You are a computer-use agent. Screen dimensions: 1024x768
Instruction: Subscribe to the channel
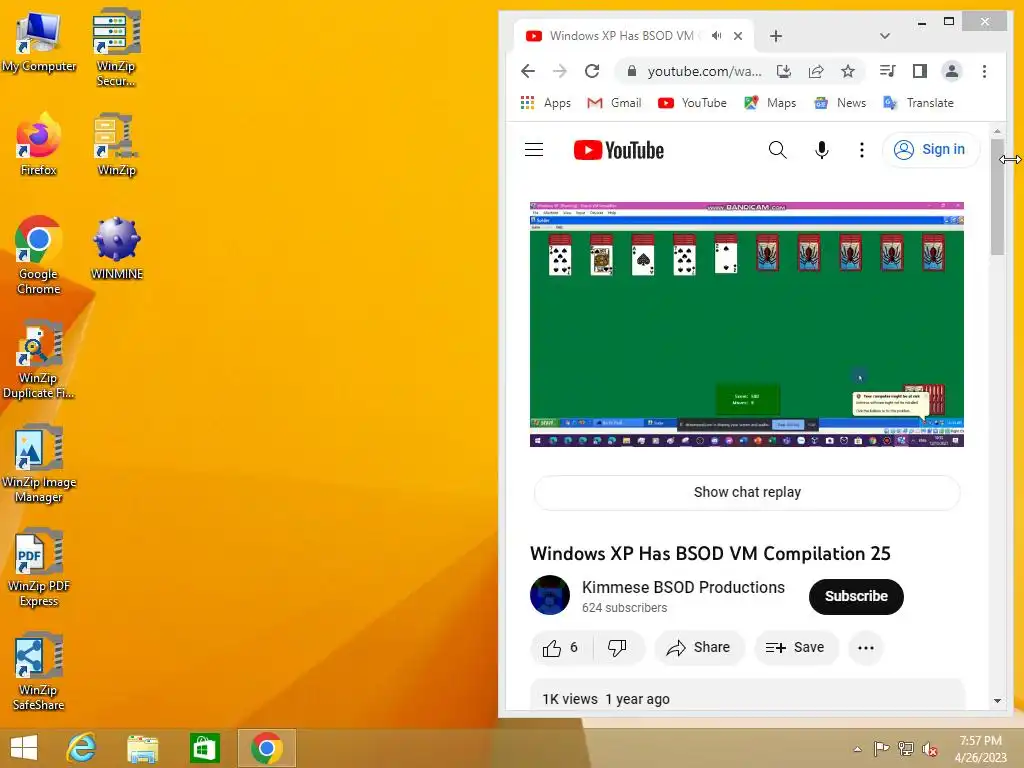coord(856,596)
